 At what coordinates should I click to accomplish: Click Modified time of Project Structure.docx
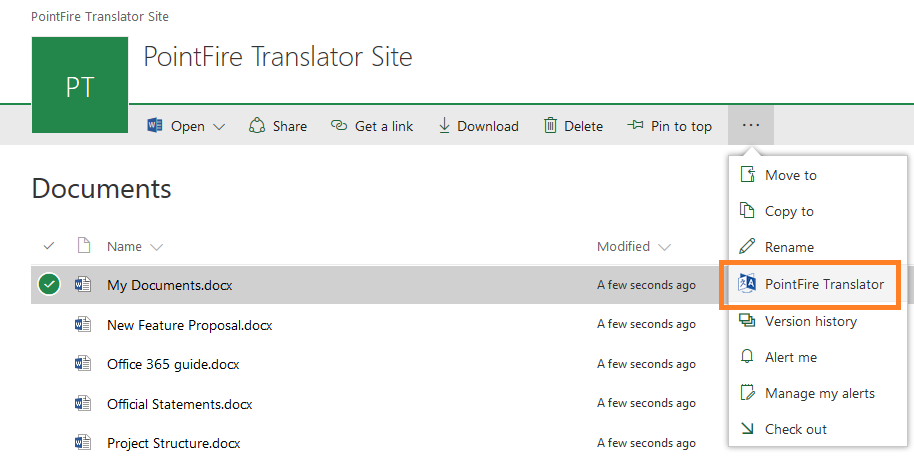click(x=646, y=443)
